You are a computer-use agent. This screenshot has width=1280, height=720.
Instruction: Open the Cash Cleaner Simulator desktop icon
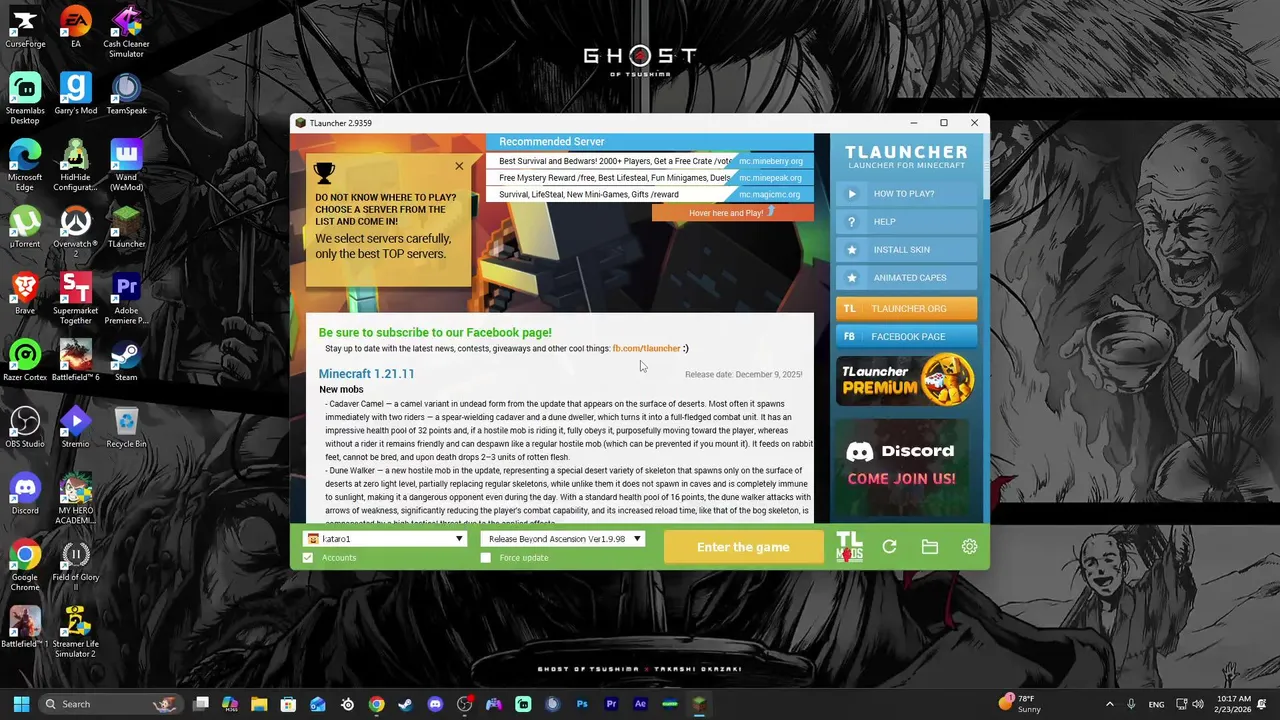(126, 32)
